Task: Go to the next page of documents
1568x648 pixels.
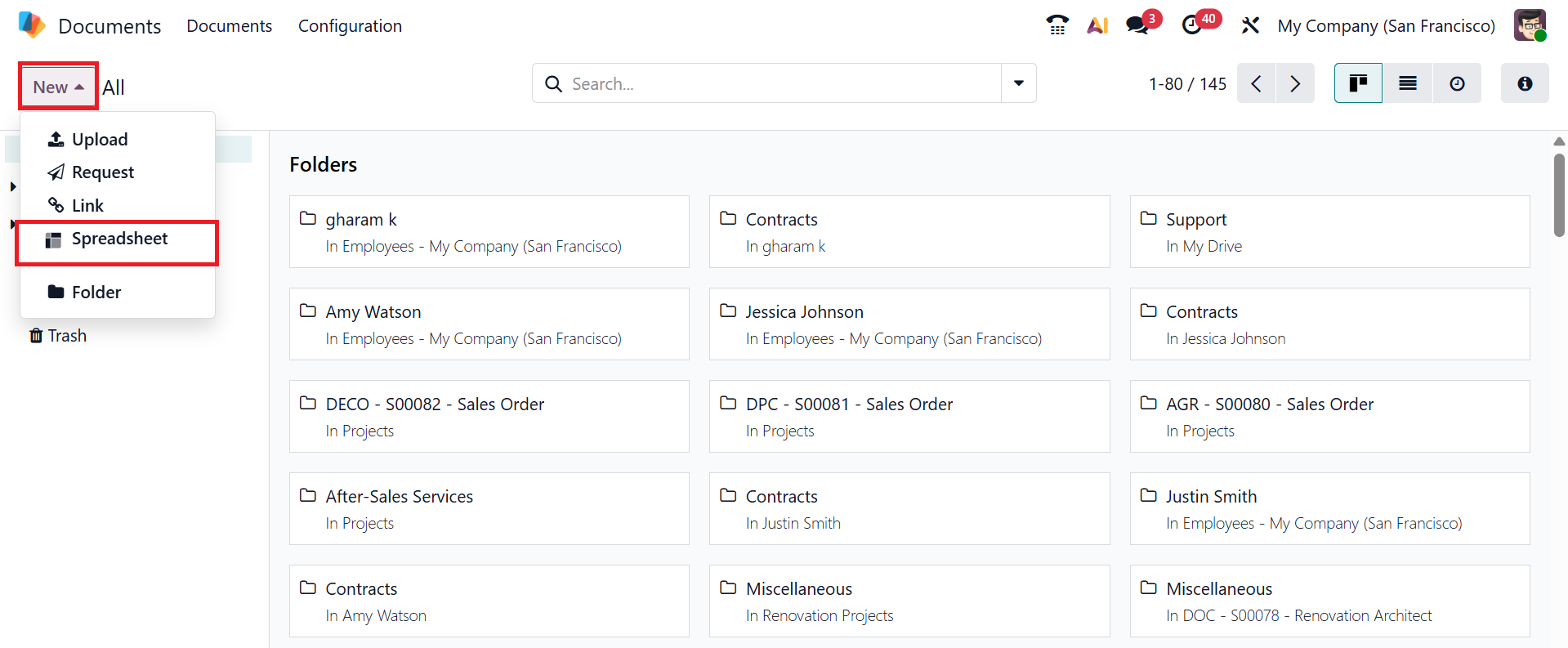Action: click(x=1295, y=83)
